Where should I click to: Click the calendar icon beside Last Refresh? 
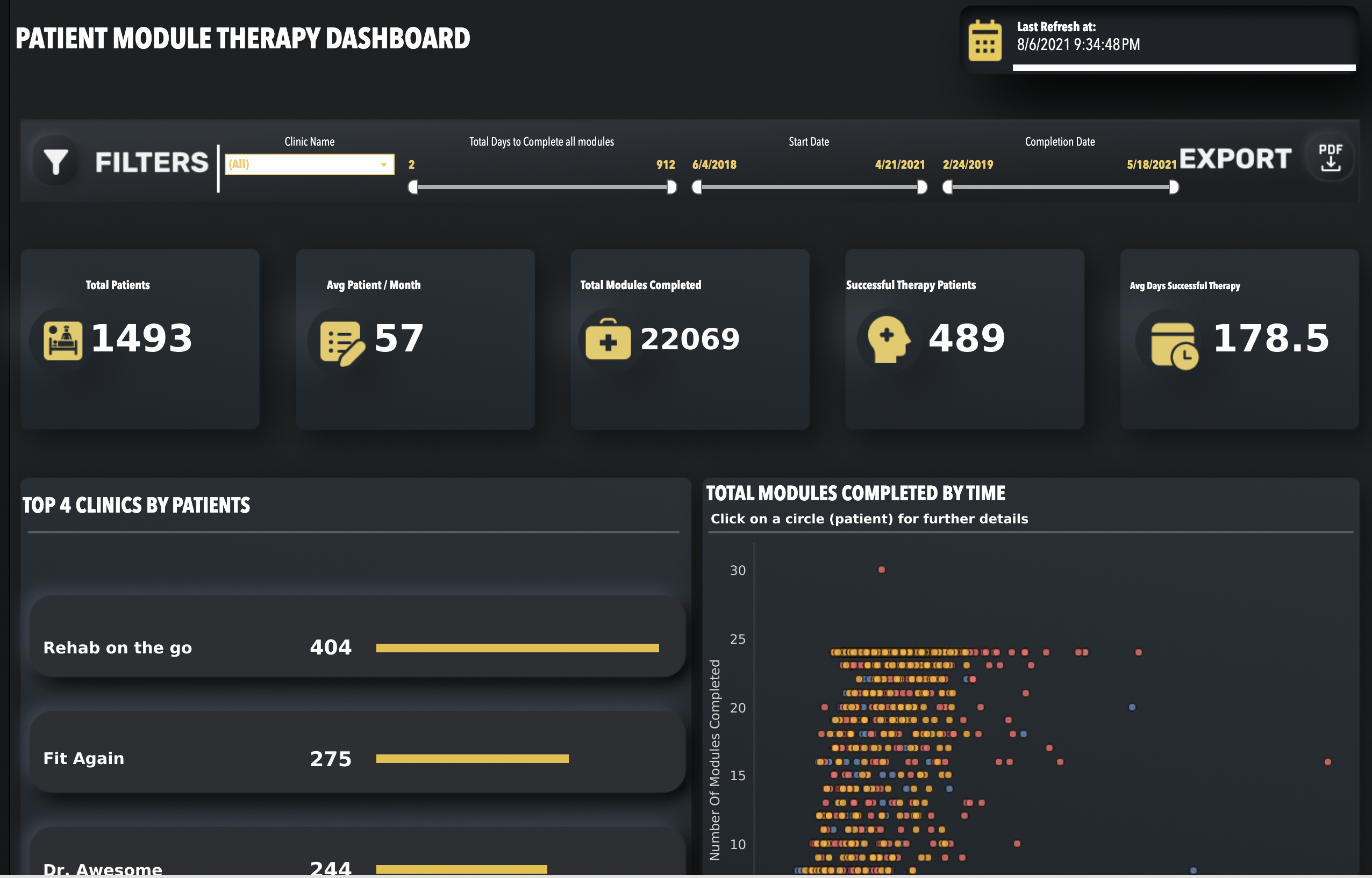click(x=984, y=41)
